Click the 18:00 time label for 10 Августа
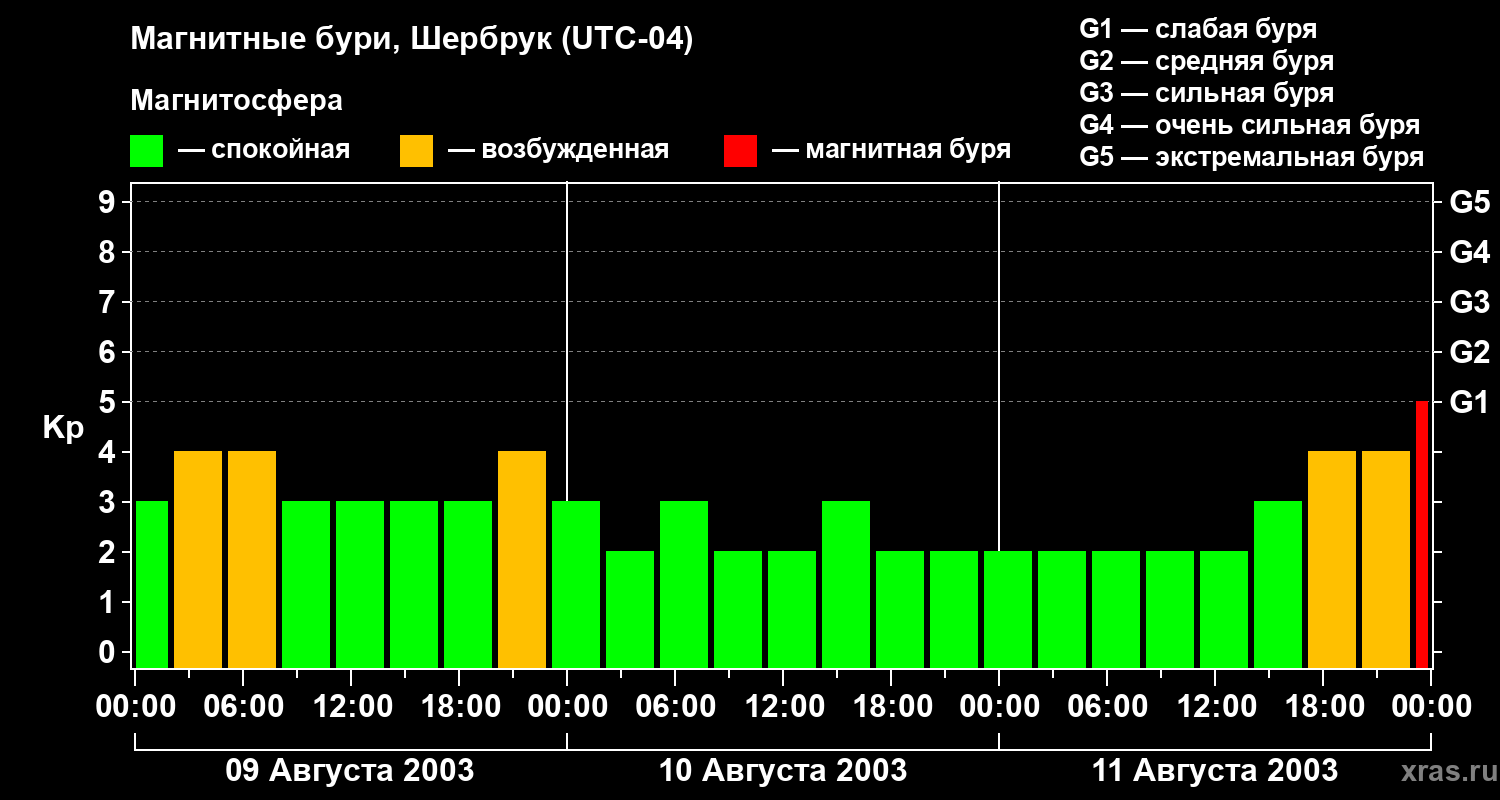 point(891,707)
